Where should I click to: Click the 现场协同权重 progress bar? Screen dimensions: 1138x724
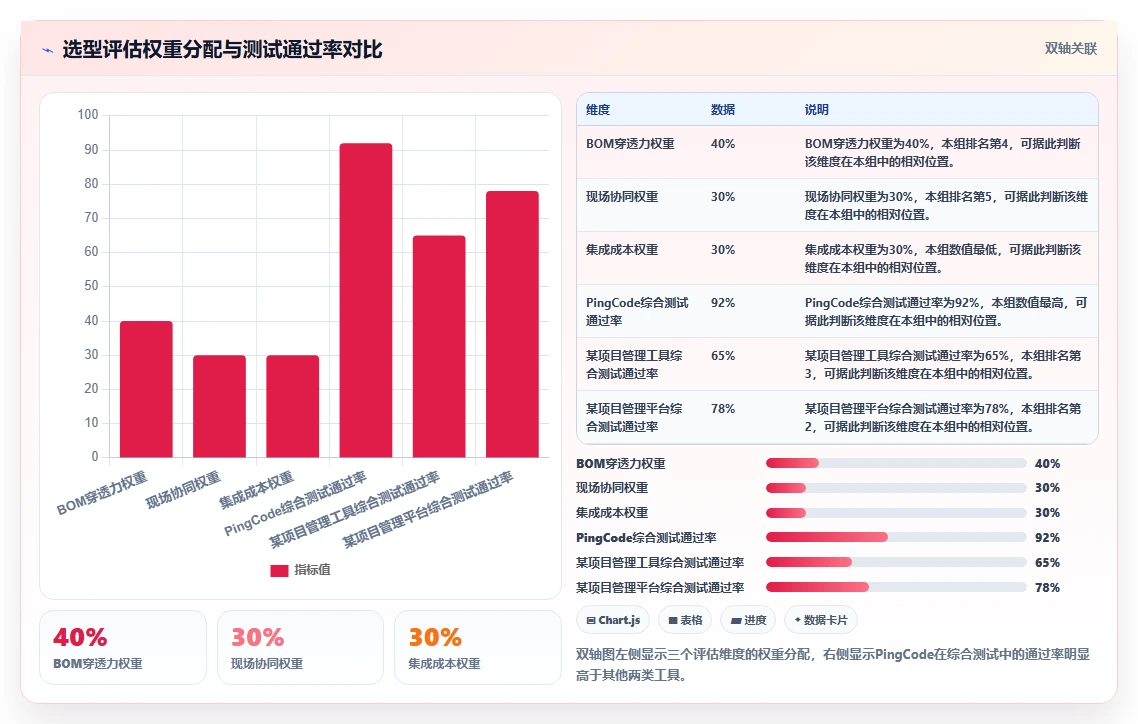[896, 488]
